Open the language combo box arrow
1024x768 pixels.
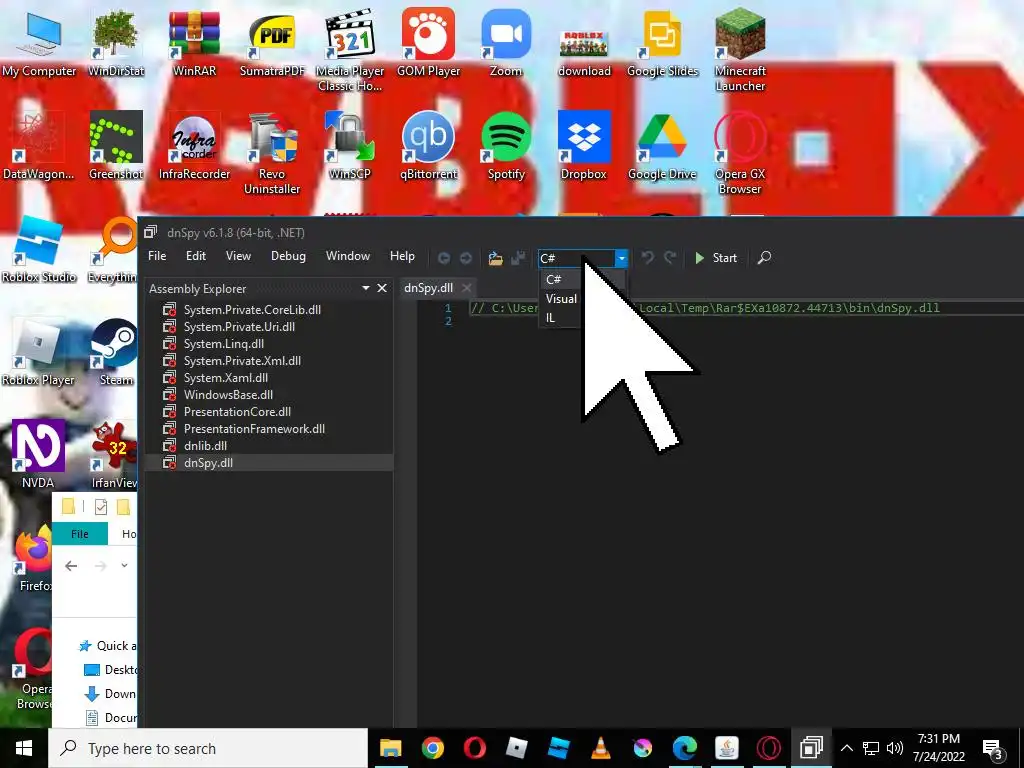[622, 259]
